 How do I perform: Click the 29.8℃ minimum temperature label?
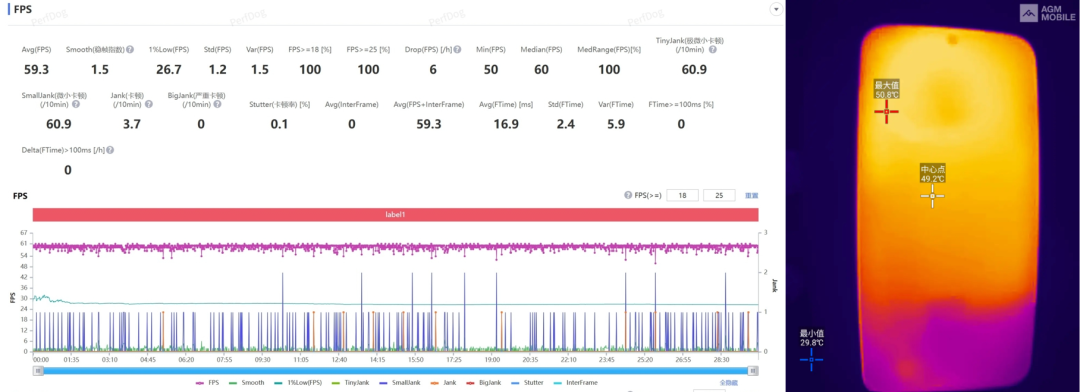click(811, 342)
